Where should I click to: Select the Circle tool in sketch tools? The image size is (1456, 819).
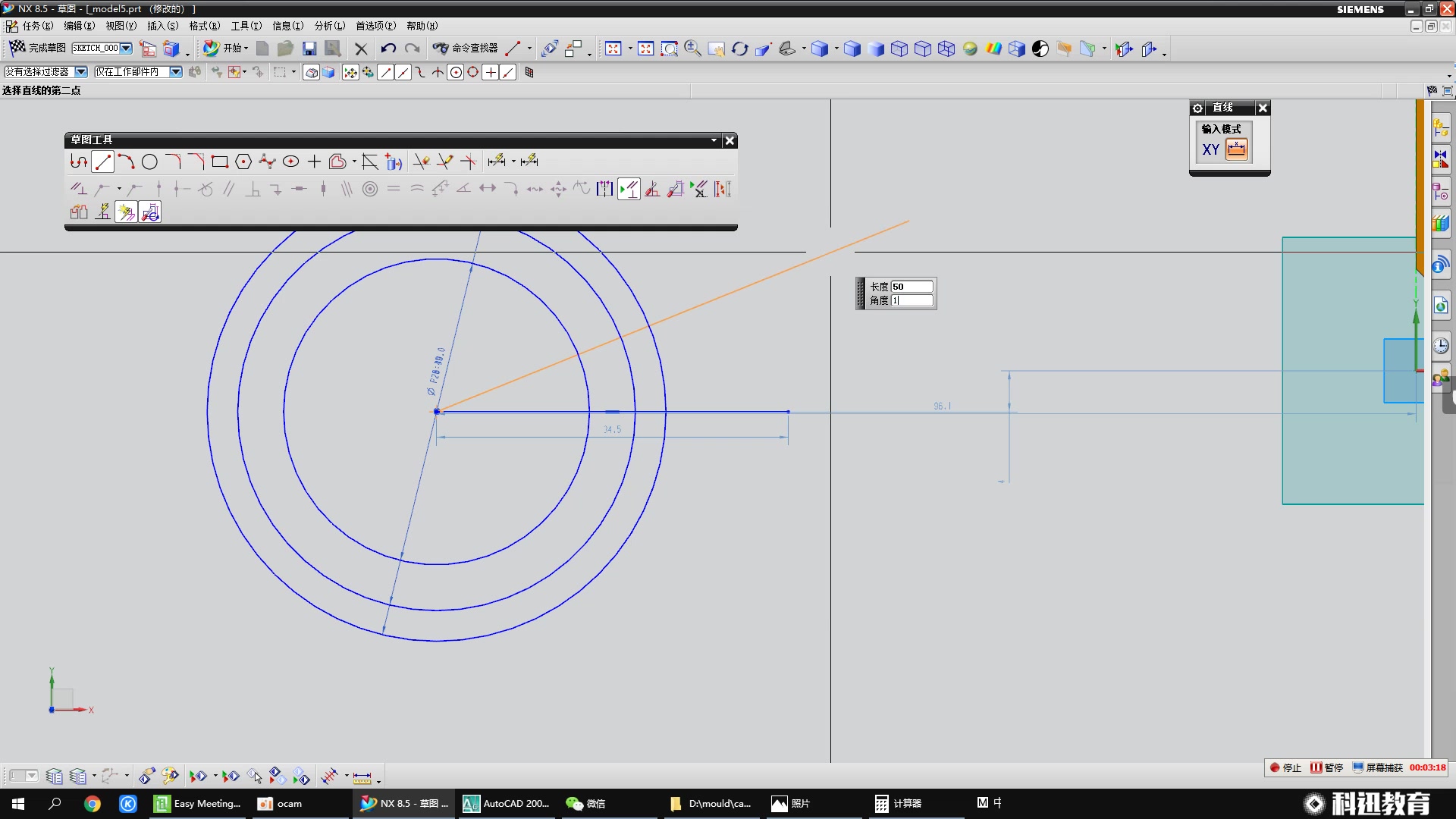[x=149, y=162]
